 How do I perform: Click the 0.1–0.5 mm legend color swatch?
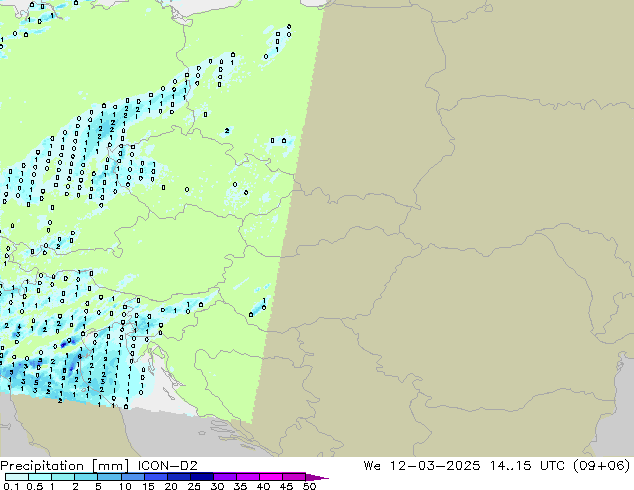[17, 477]
